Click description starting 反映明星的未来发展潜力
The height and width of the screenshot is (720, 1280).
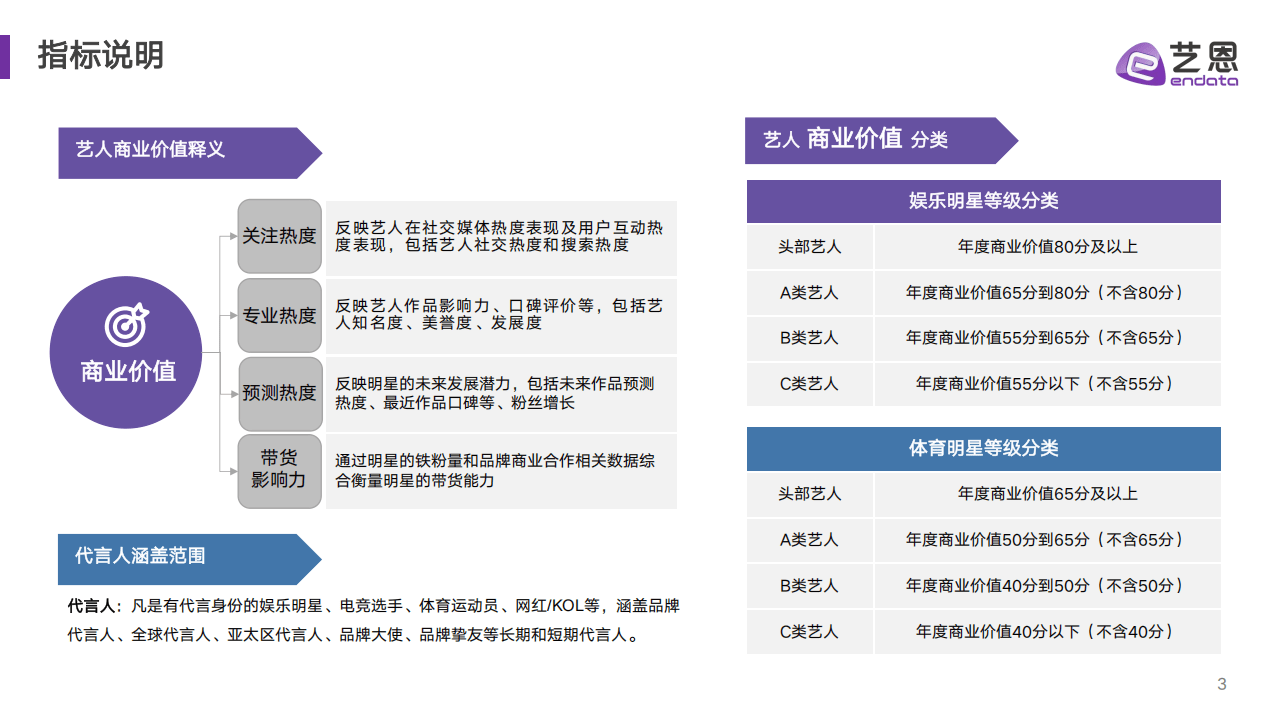[x=501, y=394]
